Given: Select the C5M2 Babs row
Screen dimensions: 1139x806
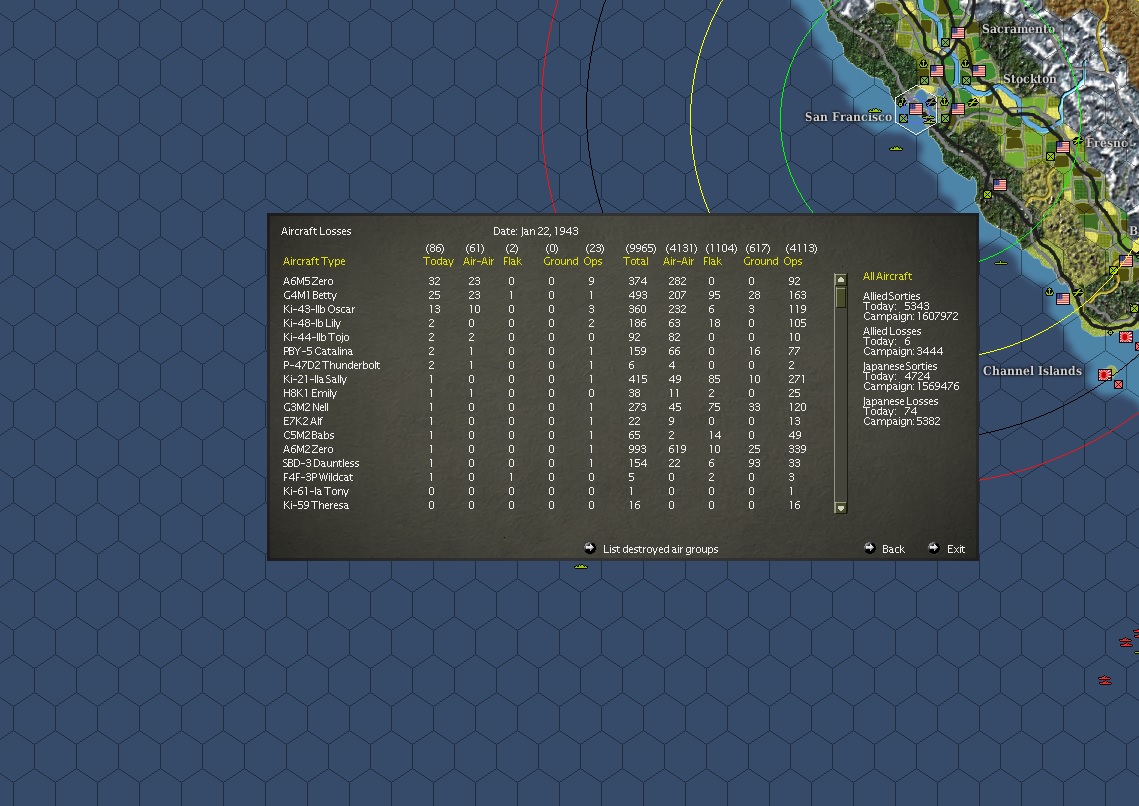Looking at the screenshot, I should pyautogui.click(x=545, y=435).
